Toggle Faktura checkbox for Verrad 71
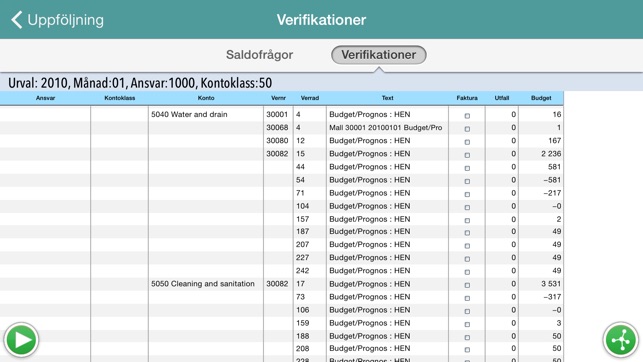Viewport: 643px width, 362px height. [x=467, y=194]
